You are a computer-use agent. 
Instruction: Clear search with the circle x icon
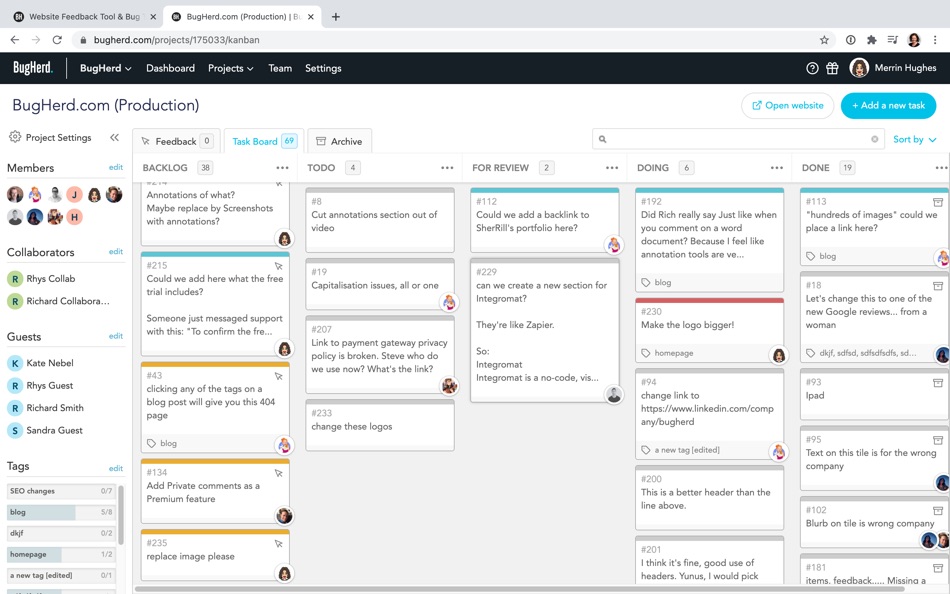[x=874, y=139]
